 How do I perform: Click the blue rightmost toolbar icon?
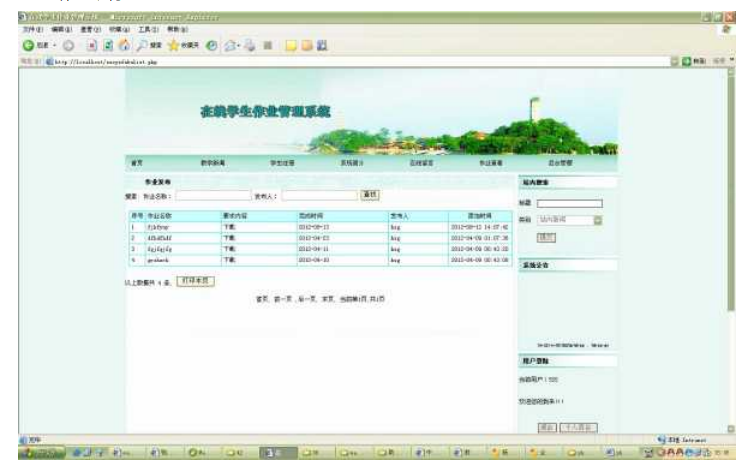point(322,45)
